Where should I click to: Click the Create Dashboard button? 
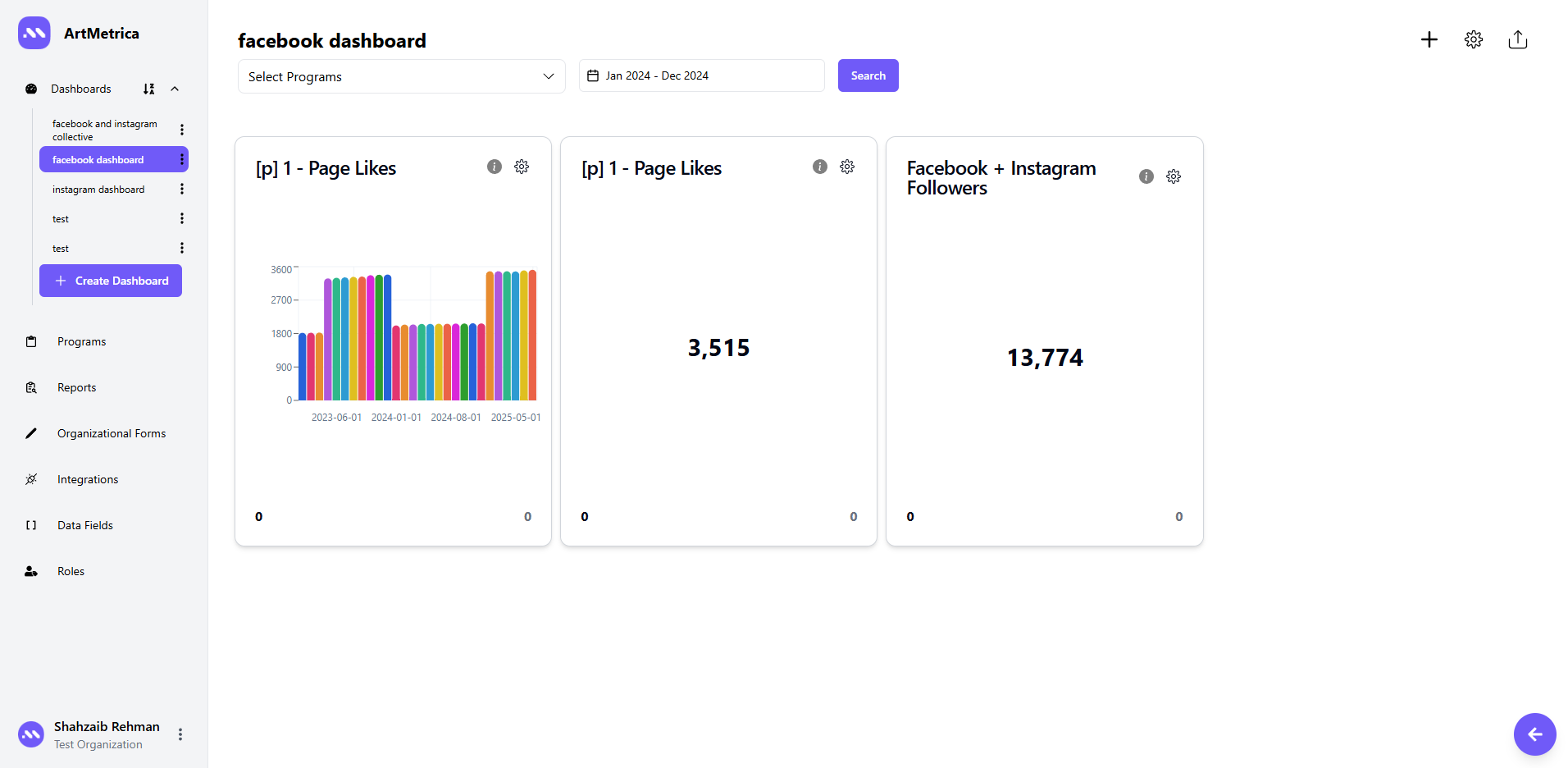111,281
